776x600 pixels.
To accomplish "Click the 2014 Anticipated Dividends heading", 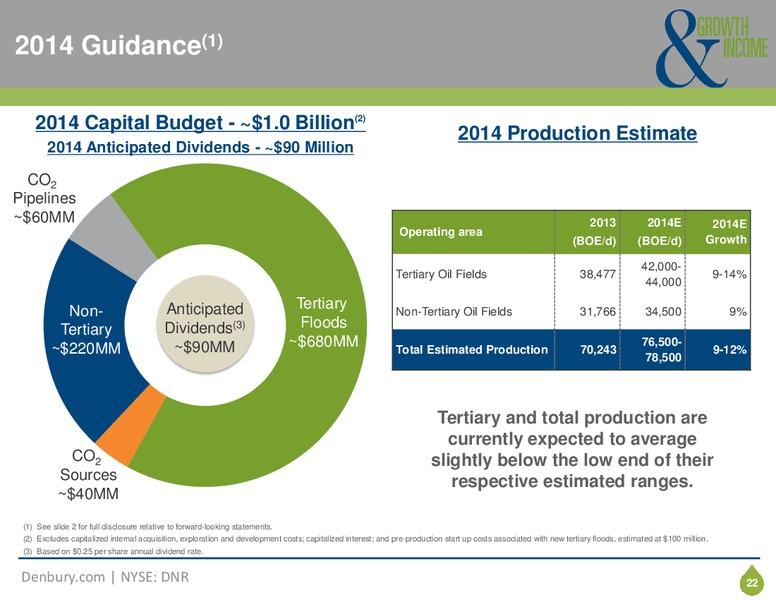I will [200, 147].
